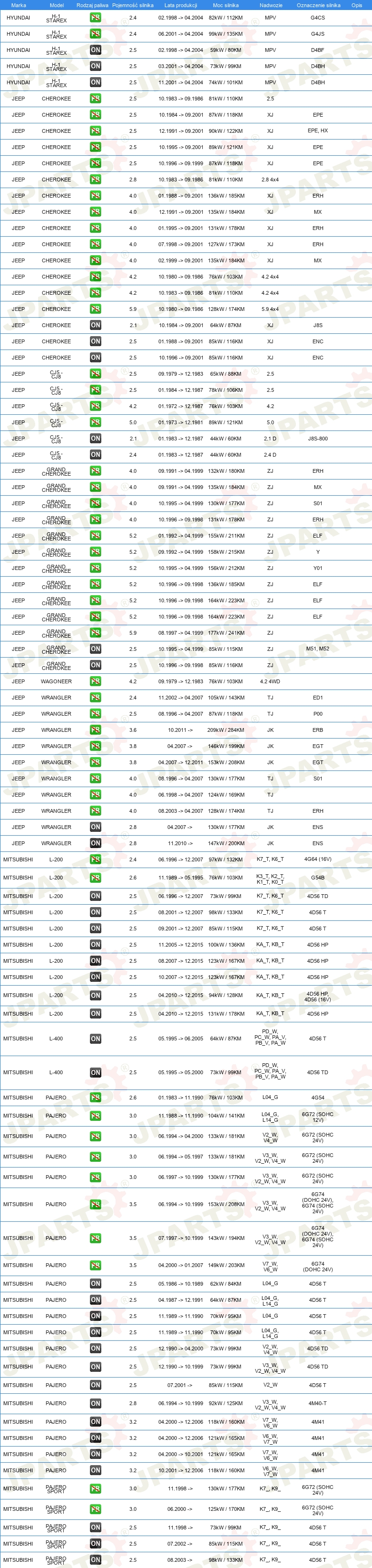Select the 4M40-T engine code cell
Image resolution: width=372 pixels, height=1568 pixels.
(318, 1403)
